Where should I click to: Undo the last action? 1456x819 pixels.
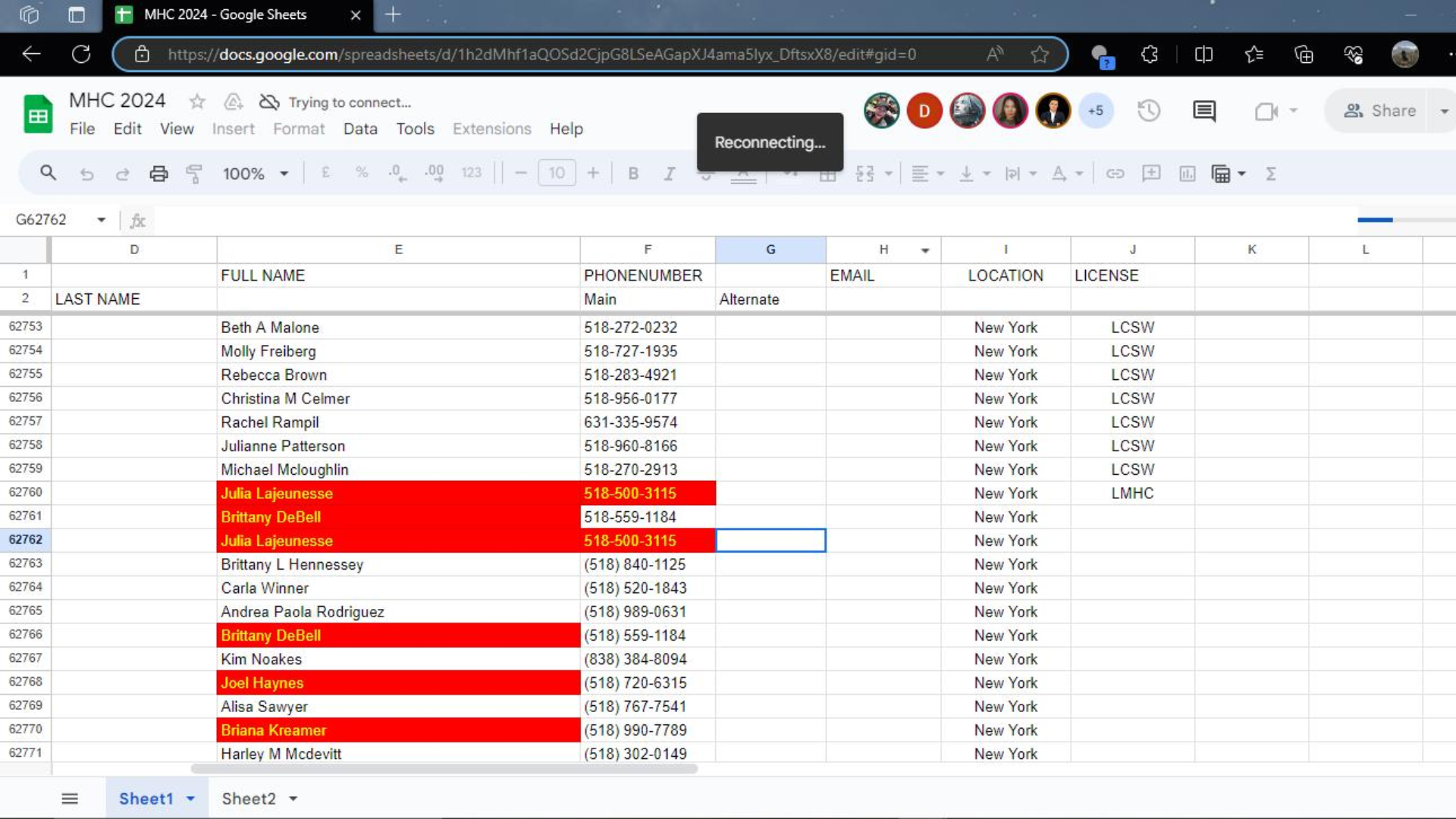86,174
